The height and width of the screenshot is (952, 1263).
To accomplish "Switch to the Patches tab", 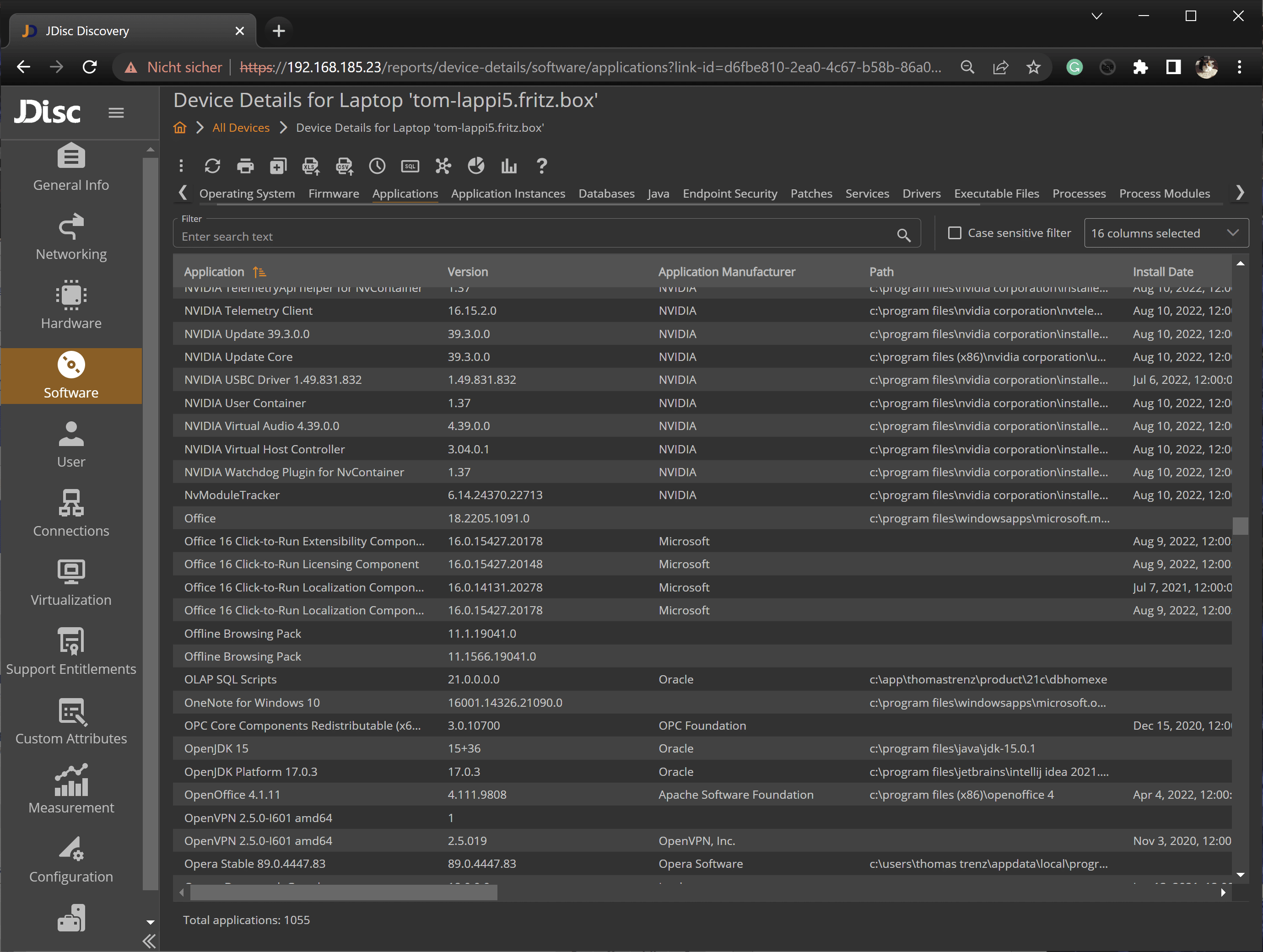I will (811, 194).
